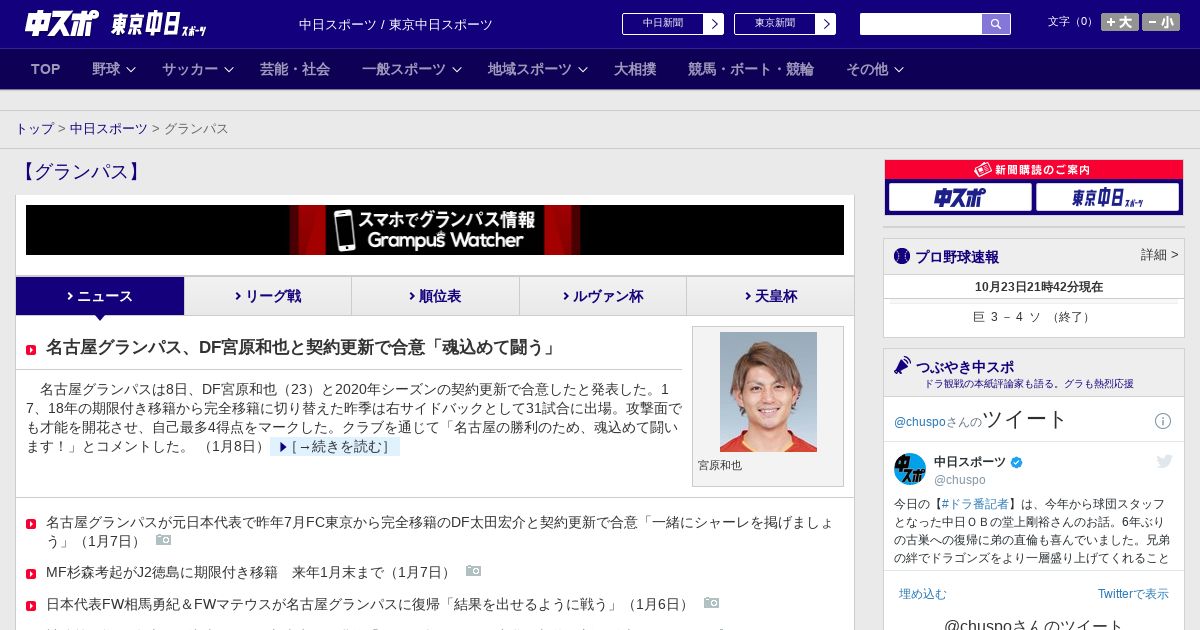Switch to the 順位表 tab
This screenshot has width=1200, height=630.
point(435,296)
